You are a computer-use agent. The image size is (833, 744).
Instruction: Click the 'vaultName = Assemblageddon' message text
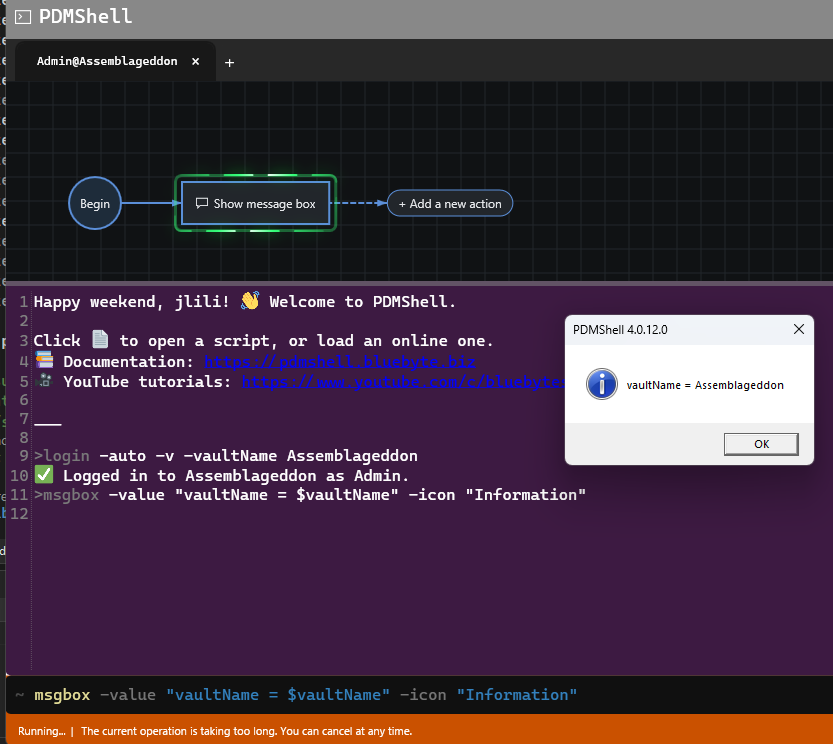pyautogui.click(x=705, y=385)
